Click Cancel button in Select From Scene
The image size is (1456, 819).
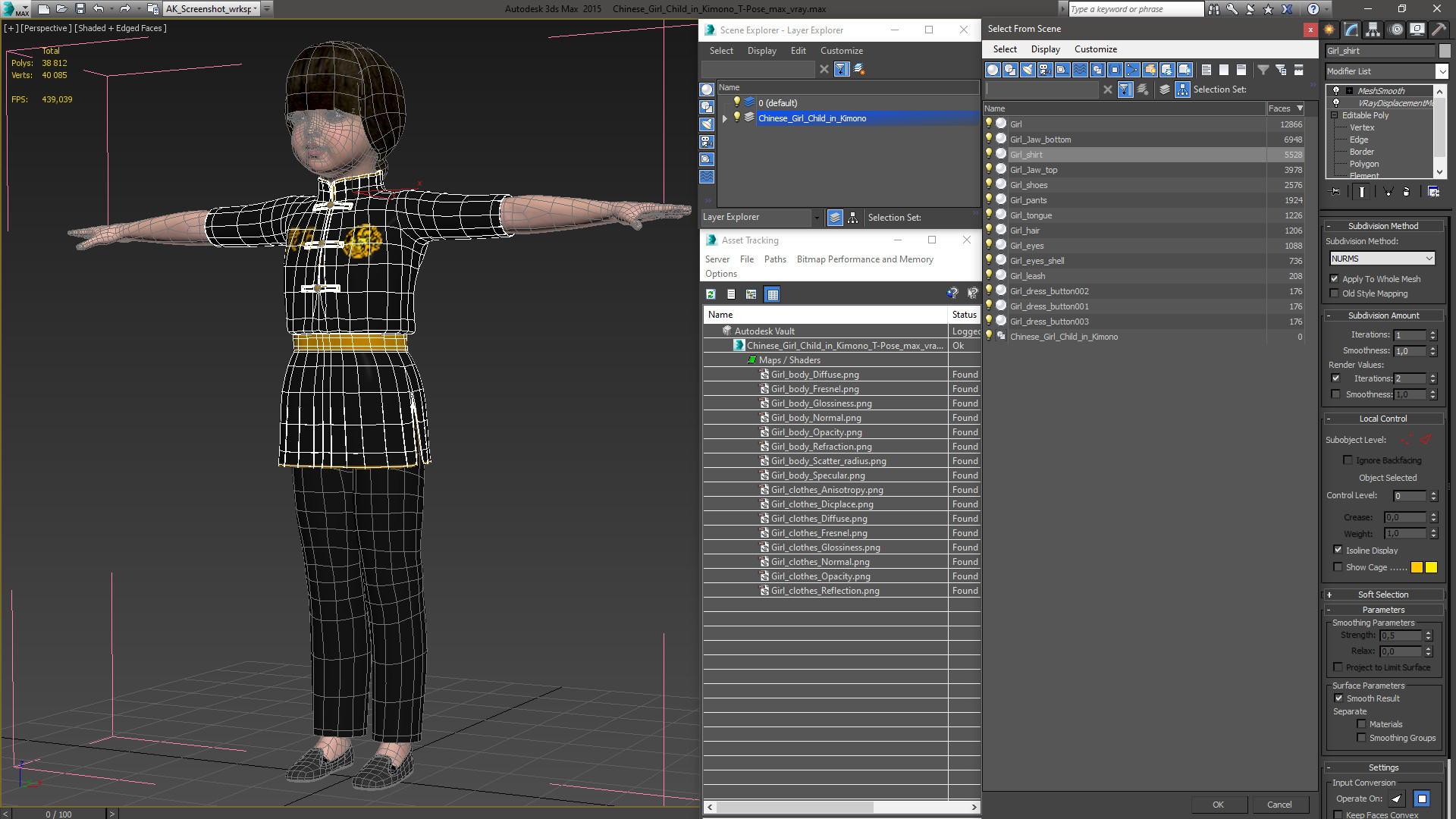pyautogui.click(x=1279, y=805)
